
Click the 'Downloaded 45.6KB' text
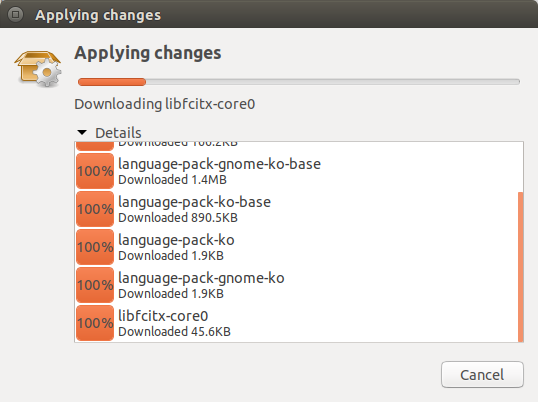[175, 332]
